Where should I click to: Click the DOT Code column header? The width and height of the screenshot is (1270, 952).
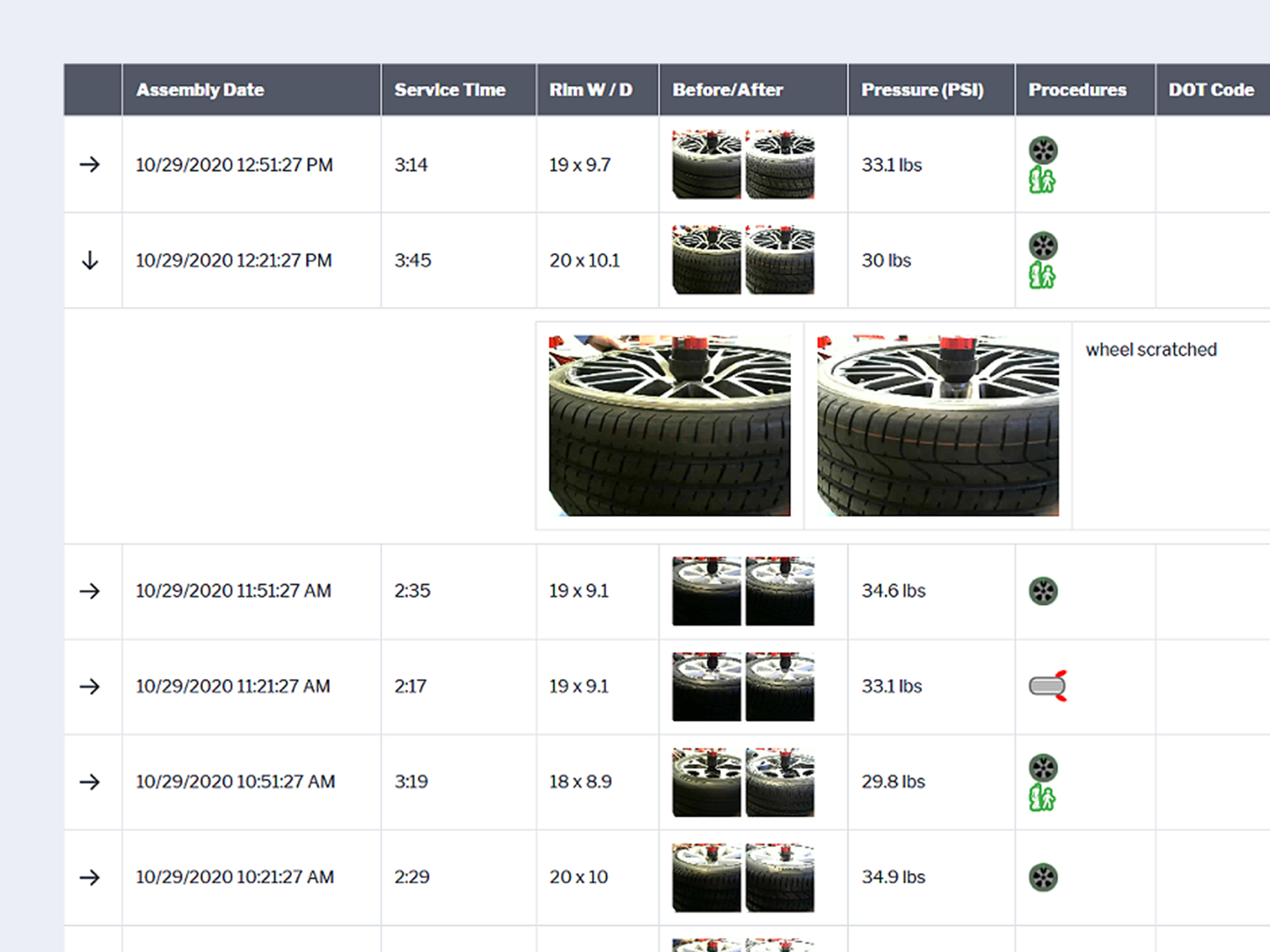tap(1213, 89)
